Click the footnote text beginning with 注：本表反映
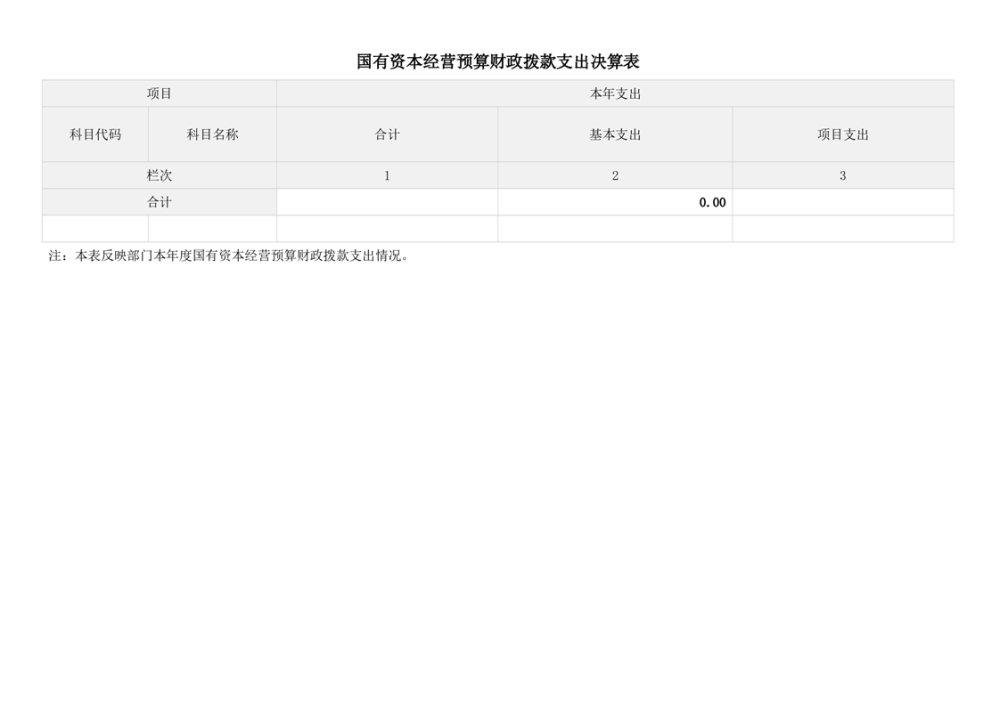The width and height of the screenshot is (1000, 706). [x=229, y=256]
